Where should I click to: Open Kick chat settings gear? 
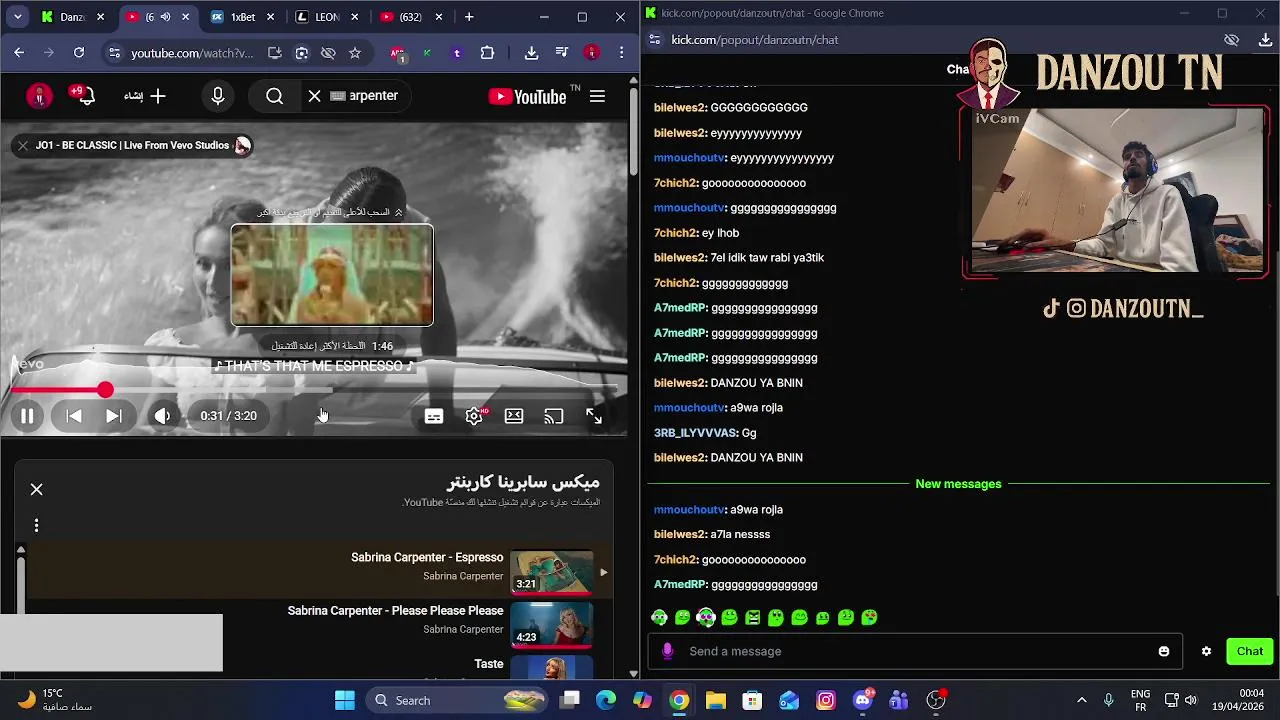point(1207,651)
